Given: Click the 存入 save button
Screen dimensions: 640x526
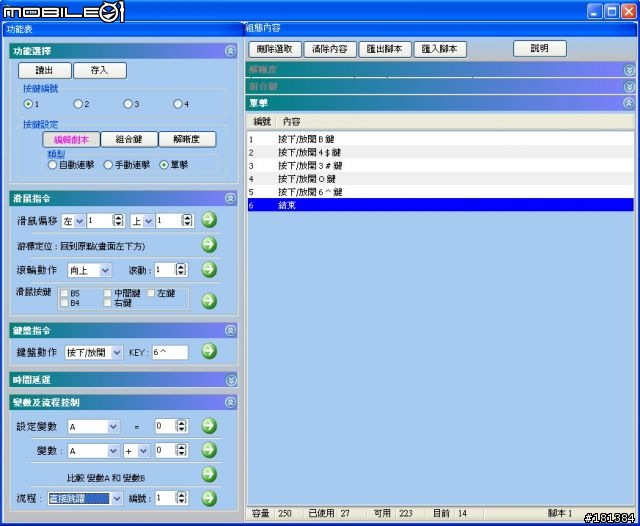Looking at the screenshot, I should click(100, 71).
